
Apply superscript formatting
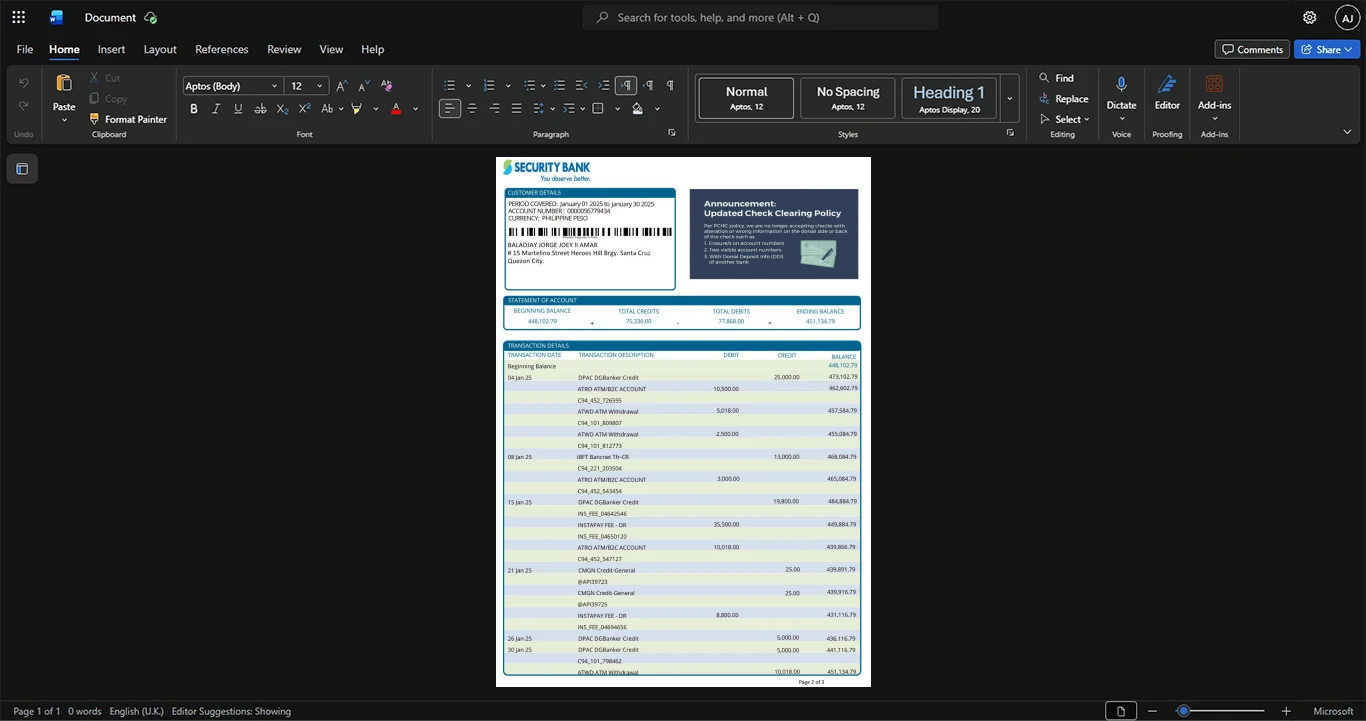click(x=304, y=109)
